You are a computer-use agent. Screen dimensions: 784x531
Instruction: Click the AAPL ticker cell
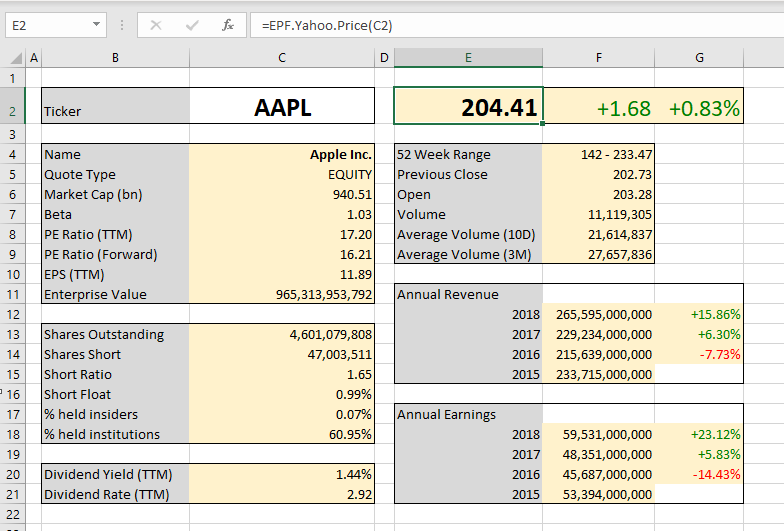[x=282, y=106]
